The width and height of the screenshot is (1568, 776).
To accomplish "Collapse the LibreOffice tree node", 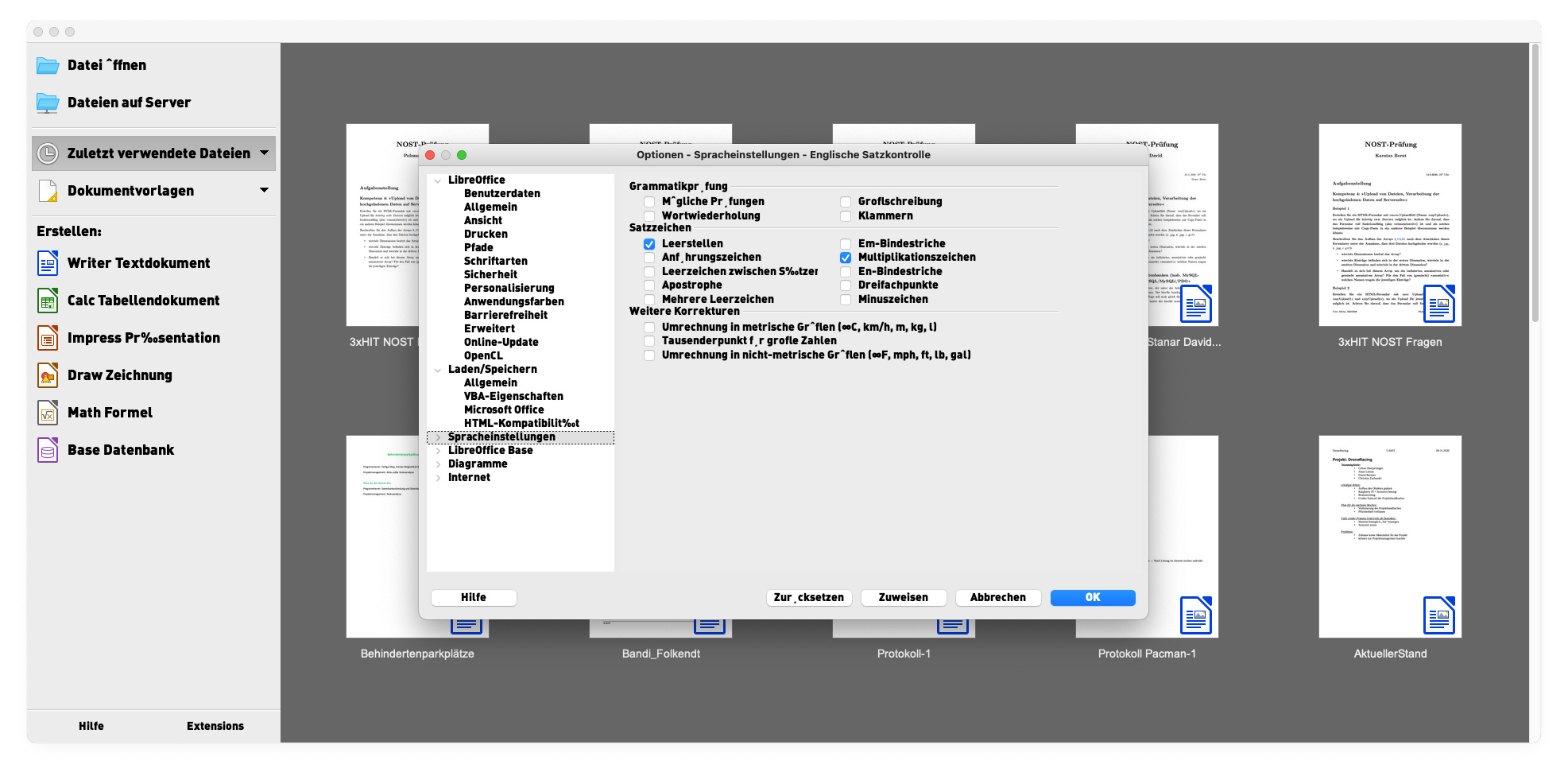I will click(438, 180).
